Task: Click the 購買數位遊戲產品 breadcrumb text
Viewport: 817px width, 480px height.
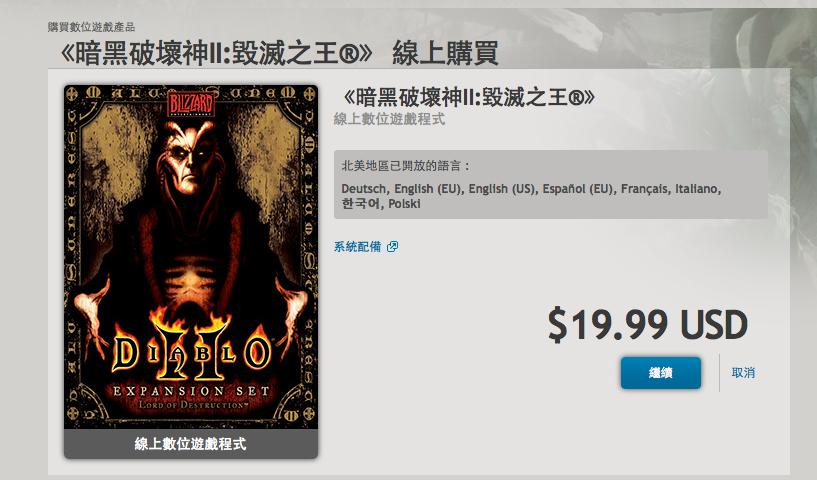Action: pos(92,27)
